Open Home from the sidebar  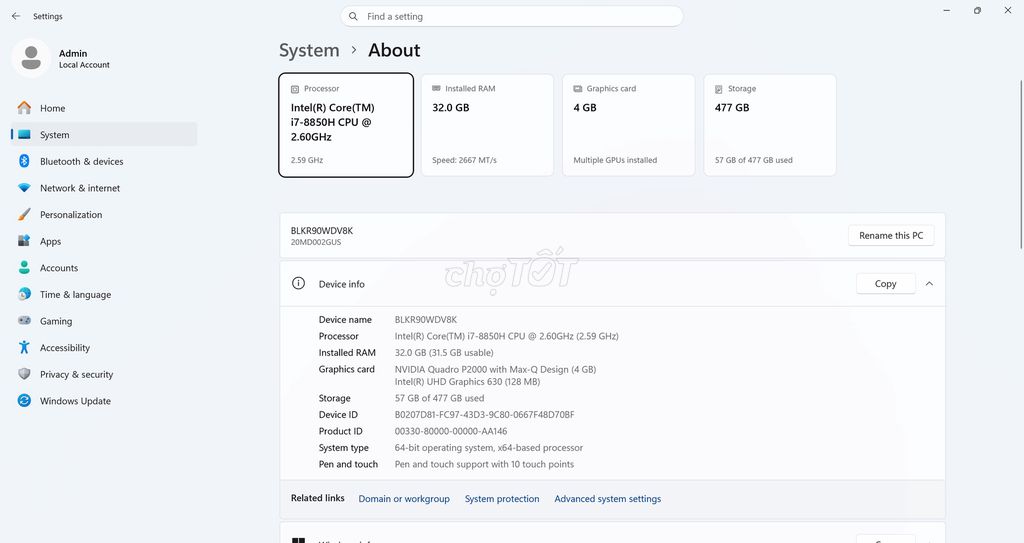[104, 108]
